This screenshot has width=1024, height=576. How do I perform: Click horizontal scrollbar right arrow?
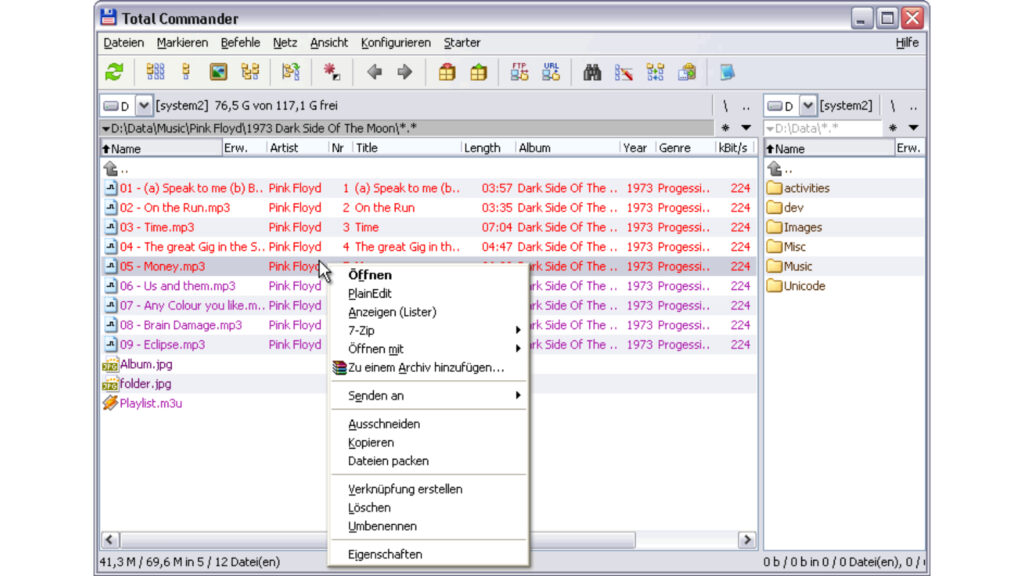click(746, 539)
